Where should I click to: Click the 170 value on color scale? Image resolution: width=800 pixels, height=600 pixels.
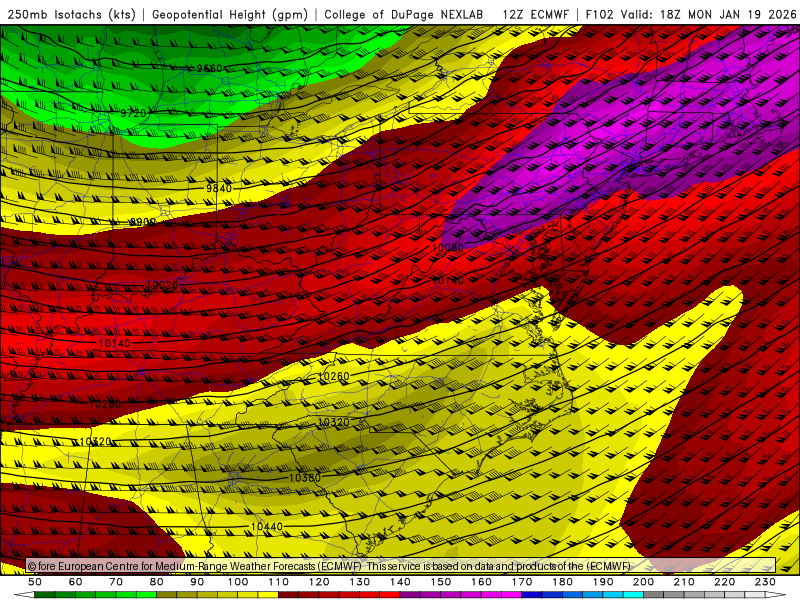[x=522, y=582]
